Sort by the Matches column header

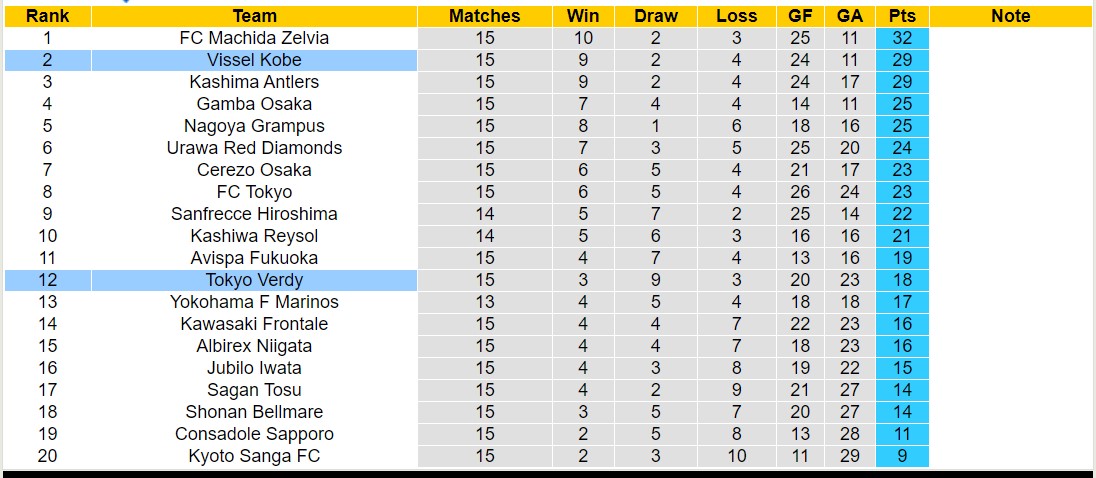[x=484, y=16]
